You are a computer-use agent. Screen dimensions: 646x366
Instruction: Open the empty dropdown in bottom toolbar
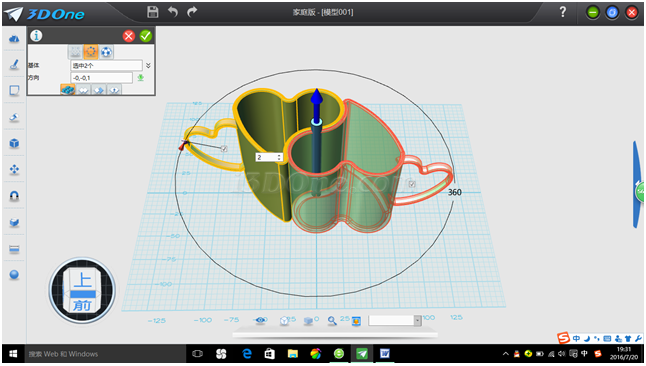click(395, 320)
